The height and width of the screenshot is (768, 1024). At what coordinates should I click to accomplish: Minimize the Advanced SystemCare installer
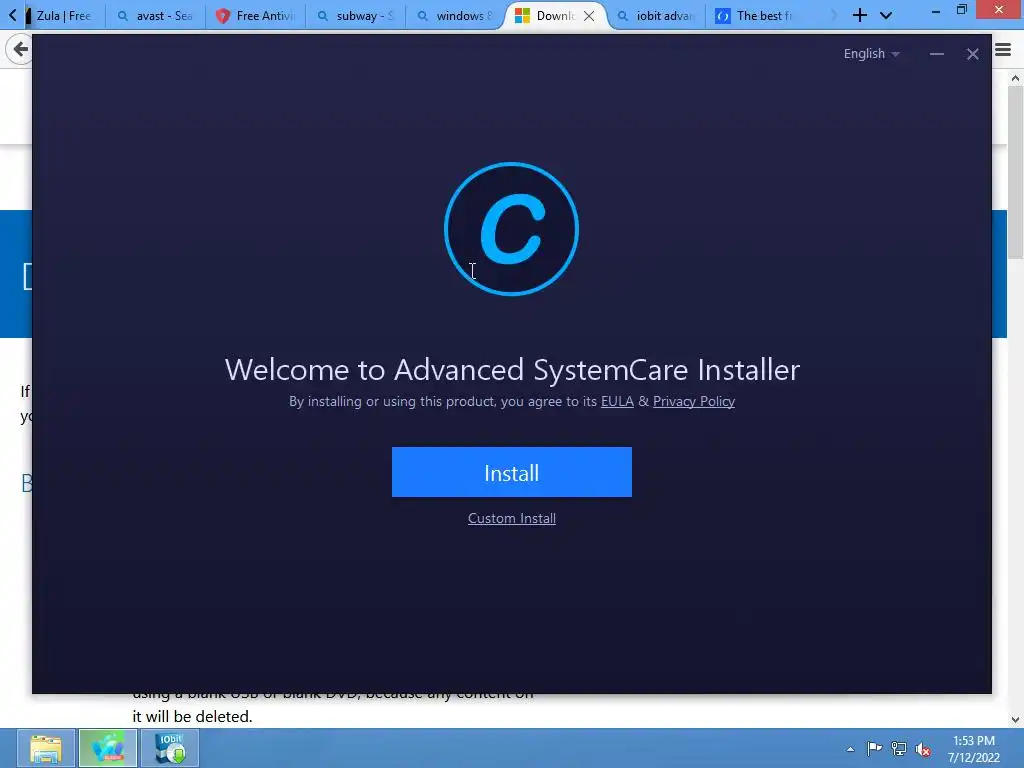(x=936, y=54)
